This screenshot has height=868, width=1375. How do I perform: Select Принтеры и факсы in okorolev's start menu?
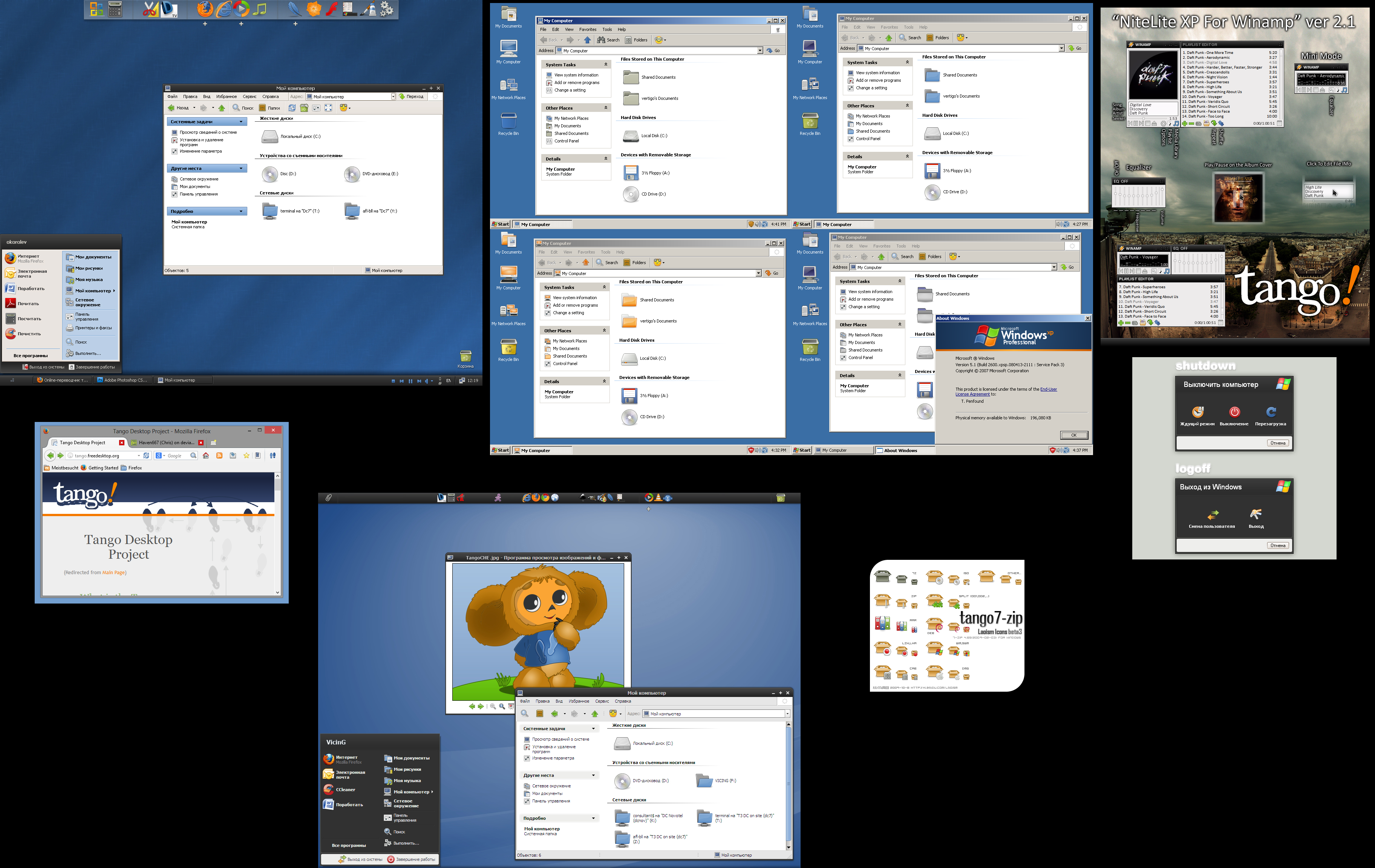click(89, 328)
